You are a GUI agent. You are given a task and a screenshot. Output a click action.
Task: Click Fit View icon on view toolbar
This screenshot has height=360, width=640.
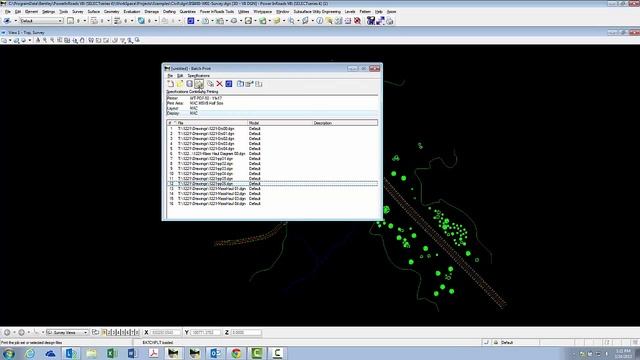tap(67, 40)
